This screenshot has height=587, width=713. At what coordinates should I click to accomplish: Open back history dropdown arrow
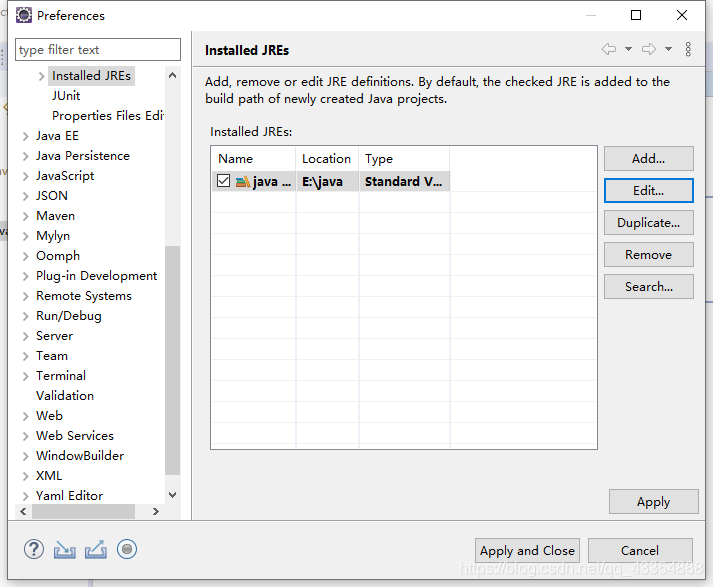pos(628,49)
